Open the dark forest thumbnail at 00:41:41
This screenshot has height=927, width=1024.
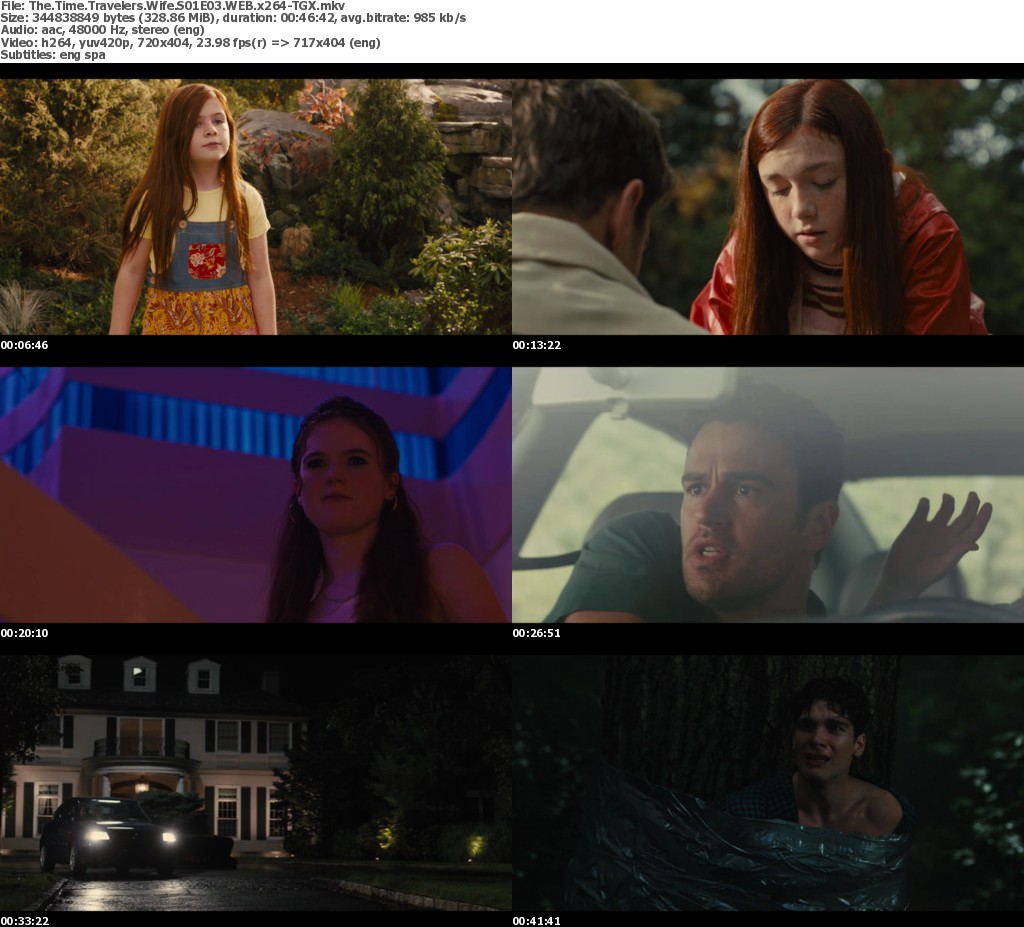tap(768, 783)
